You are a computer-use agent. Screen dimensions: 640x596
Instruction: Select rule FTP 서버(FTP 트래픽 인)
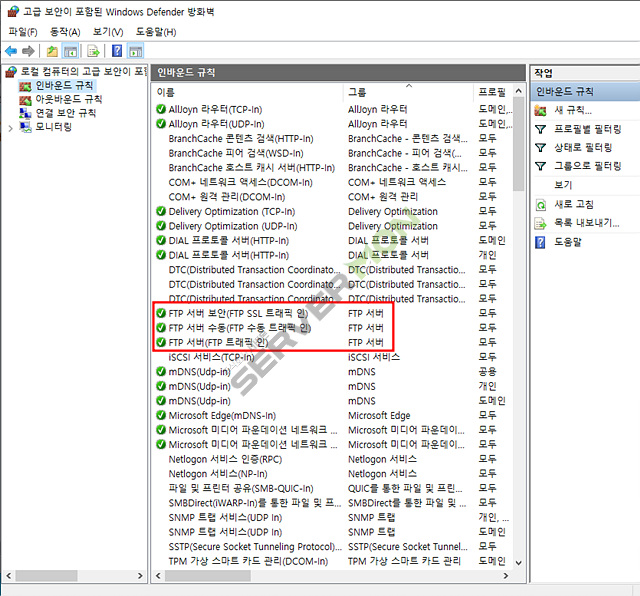click(219, 342)
